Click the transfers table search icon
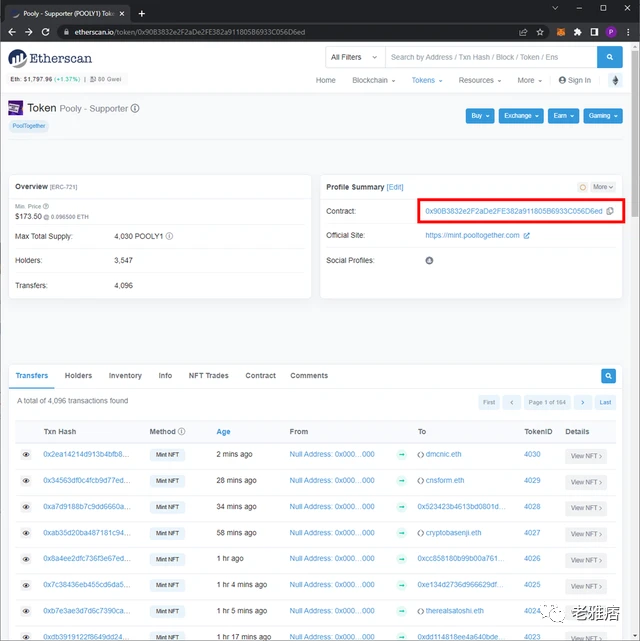This screenshot has height=641, width=640. (608, 376)
